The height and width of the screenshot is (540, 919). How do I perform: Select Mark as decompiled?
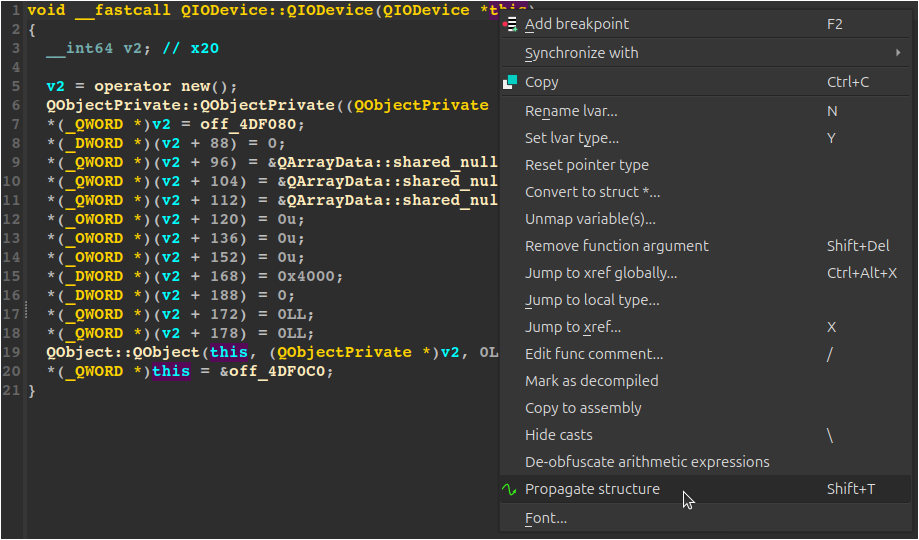pos(591,381)
